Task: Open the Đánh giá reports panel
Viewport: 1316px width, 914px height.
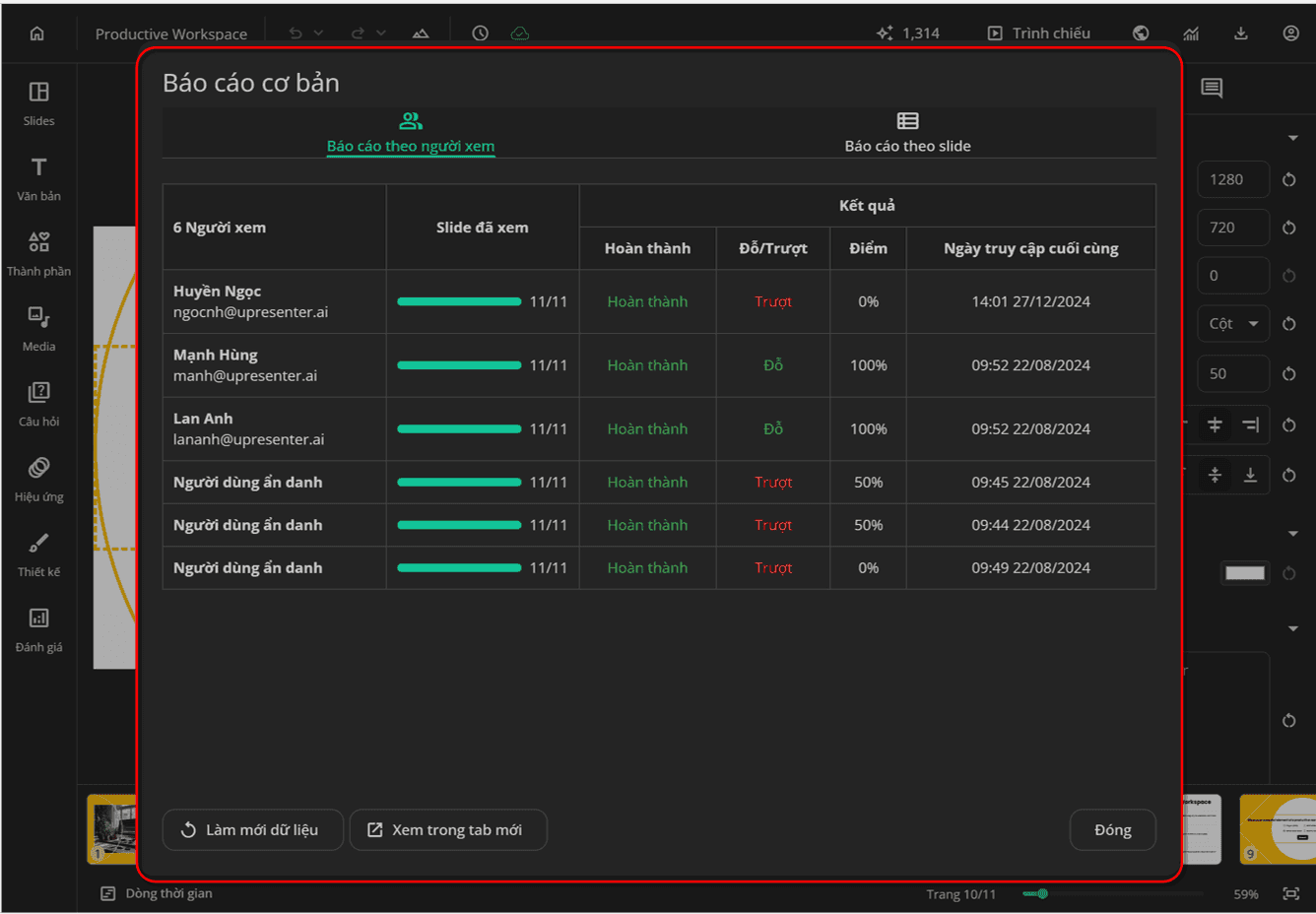Action: tap(38, 629)
